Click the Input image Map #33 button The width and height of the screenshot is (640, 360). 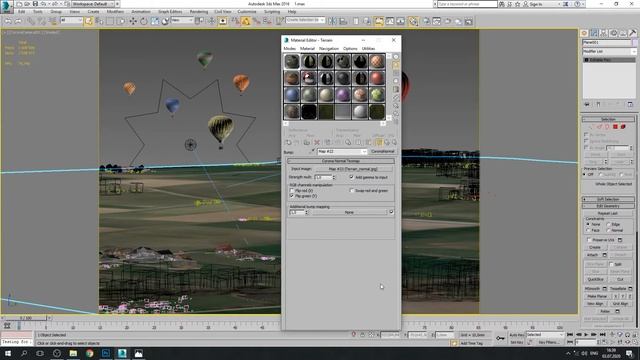(353, 169)
